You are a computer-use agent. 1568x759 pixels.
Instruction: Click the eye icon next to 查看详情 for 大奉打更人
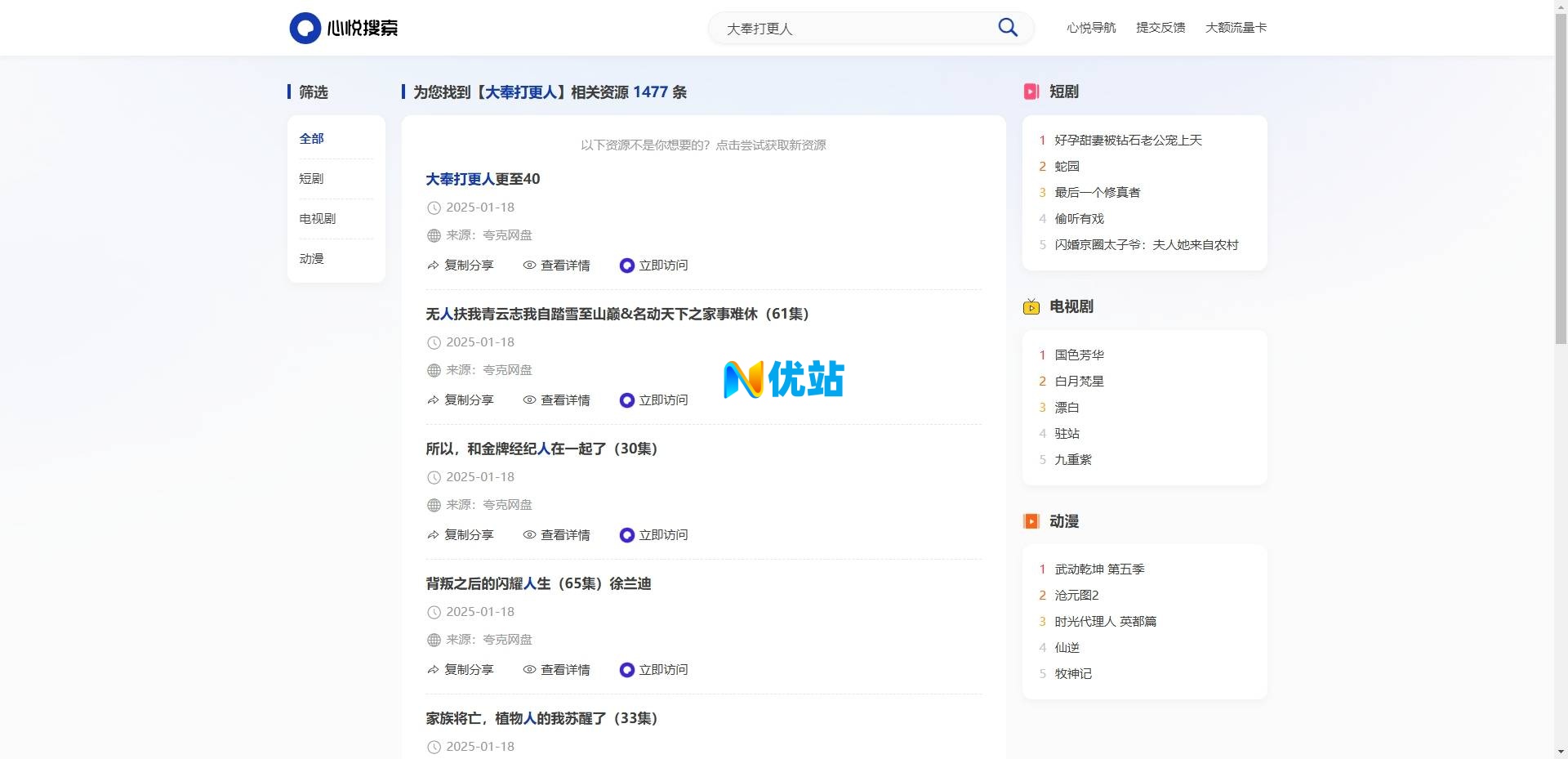point(528,266)
